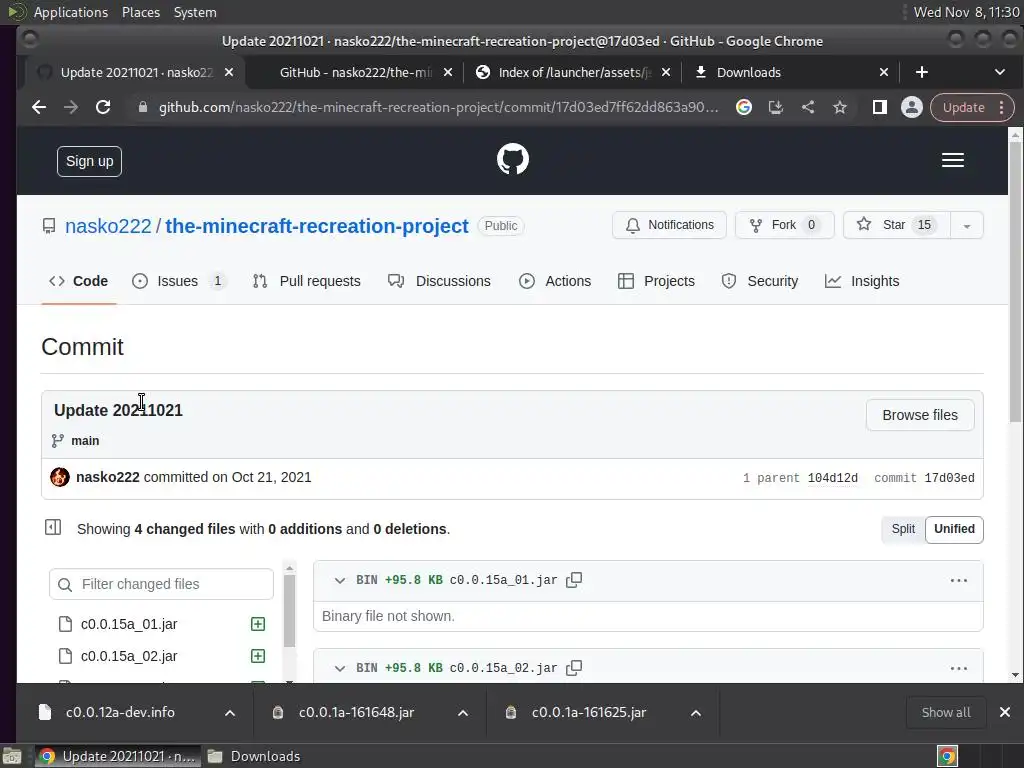The height and width of the screenshot is (768, 1024).
Task: Click the install page icon in address bar
Action: click(775, 108)
